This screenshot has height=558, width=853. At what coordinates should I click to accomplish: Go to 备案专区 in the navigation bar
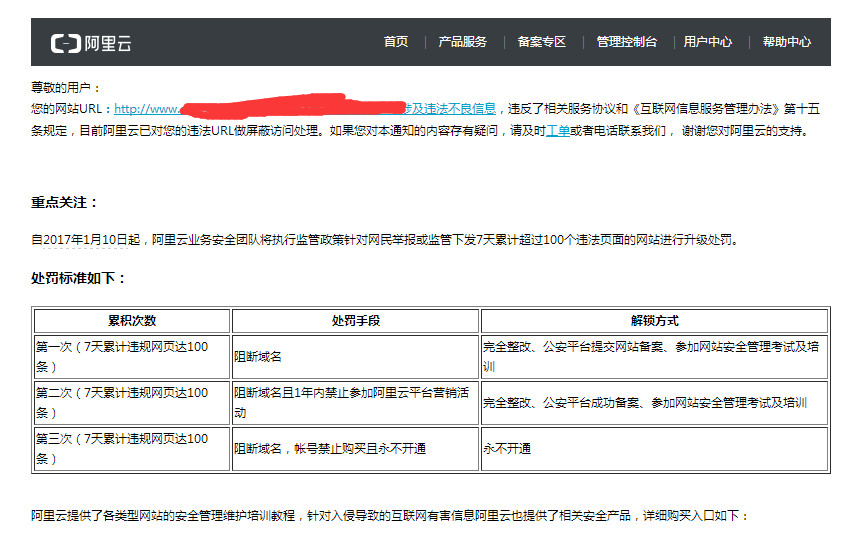(x=542, y=42)
